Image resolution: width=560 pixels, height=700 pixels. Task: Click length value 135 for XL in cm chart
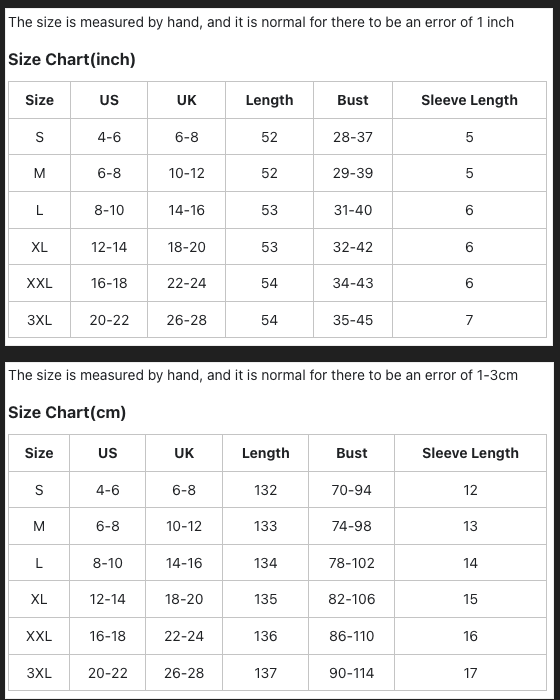tap(266, 599)
